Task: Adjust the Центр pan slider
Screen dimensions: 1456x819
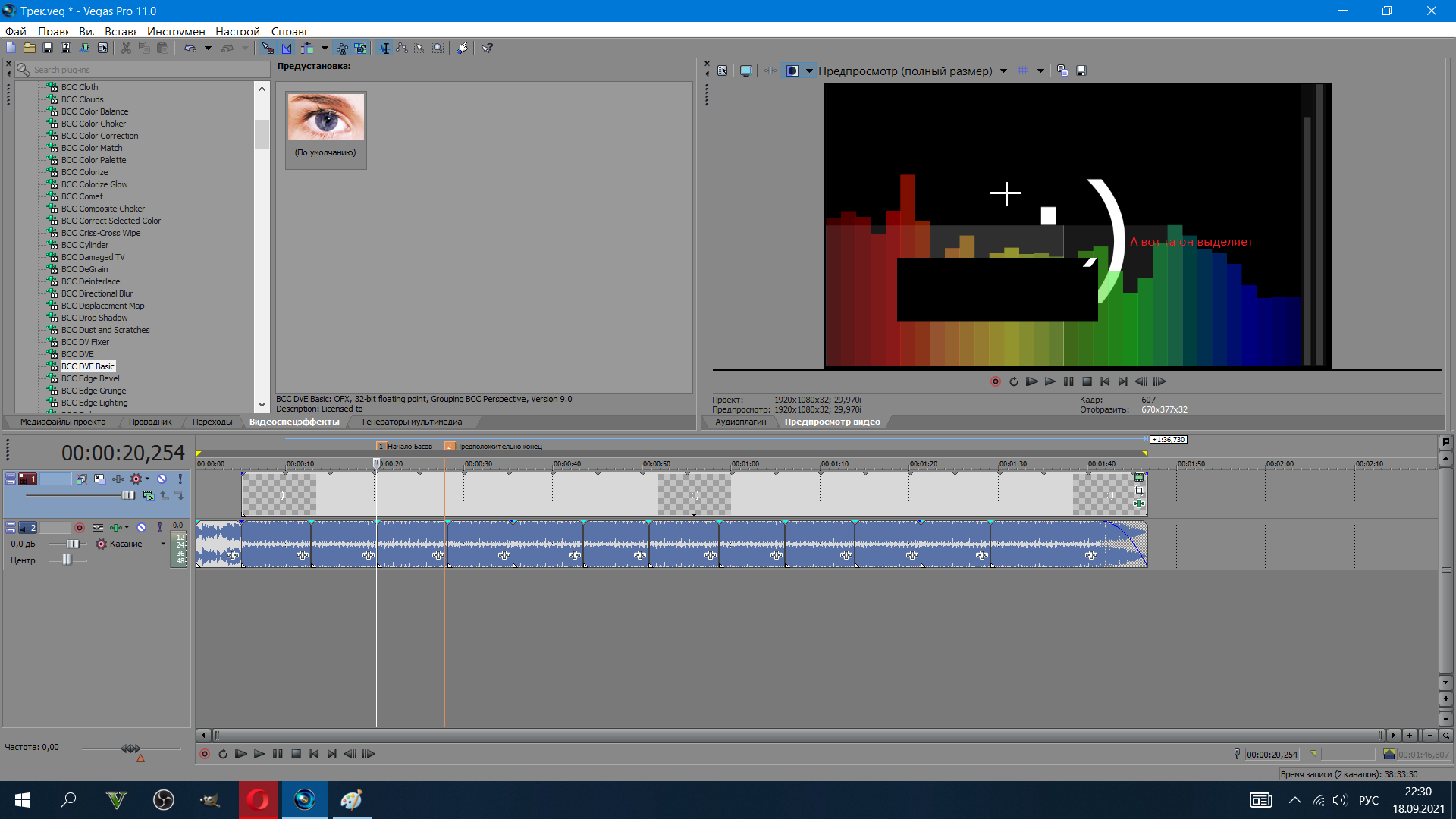Action: 67,560
